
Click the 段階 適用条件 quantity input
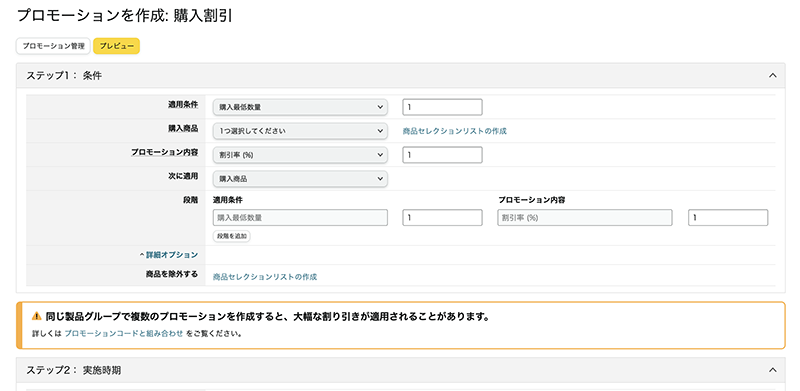[x=442, y=217]
